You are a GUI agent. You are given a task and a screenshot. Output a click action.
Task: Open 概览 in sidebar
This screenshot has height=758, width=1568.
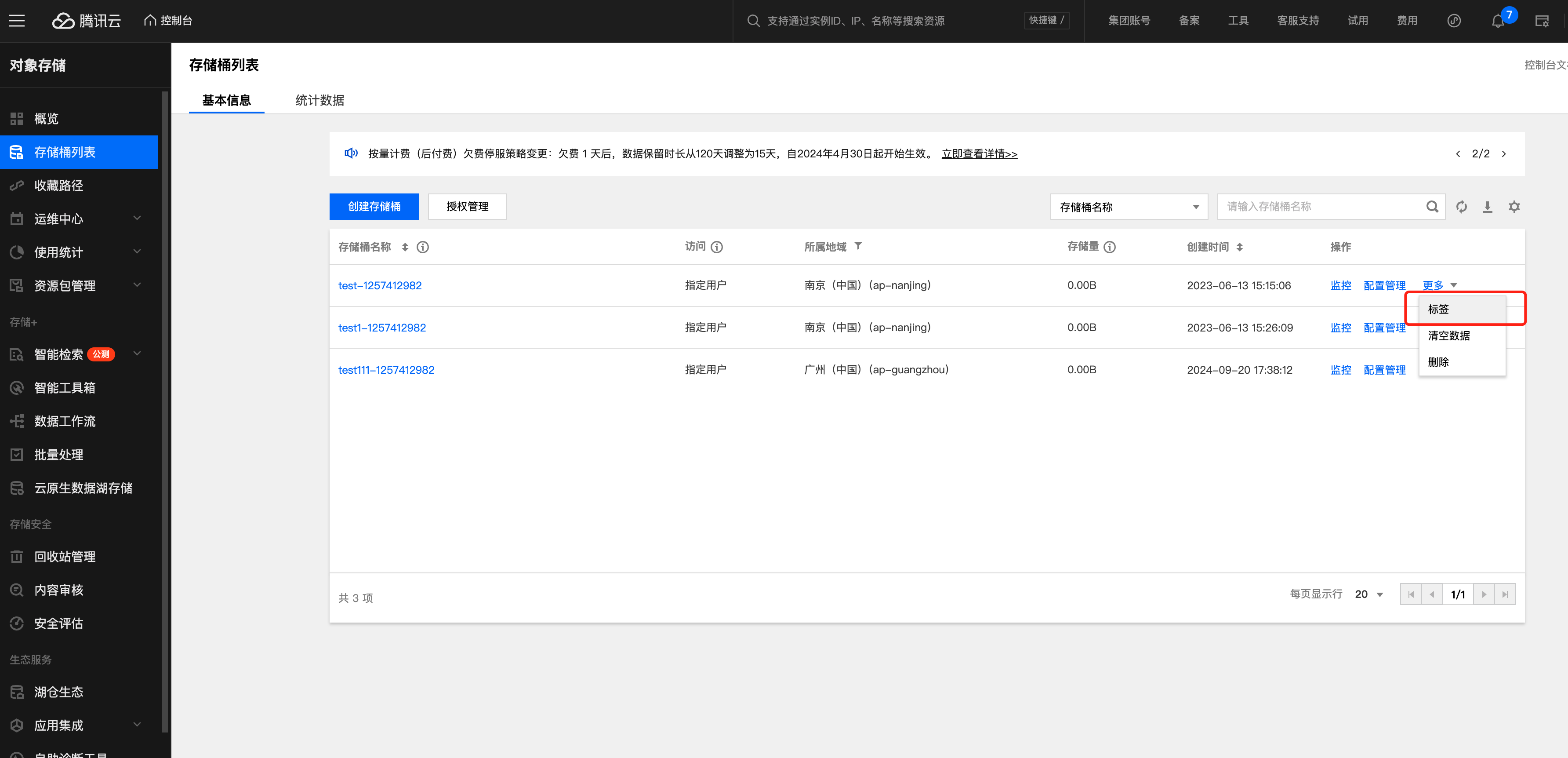[x=79, y=119]
